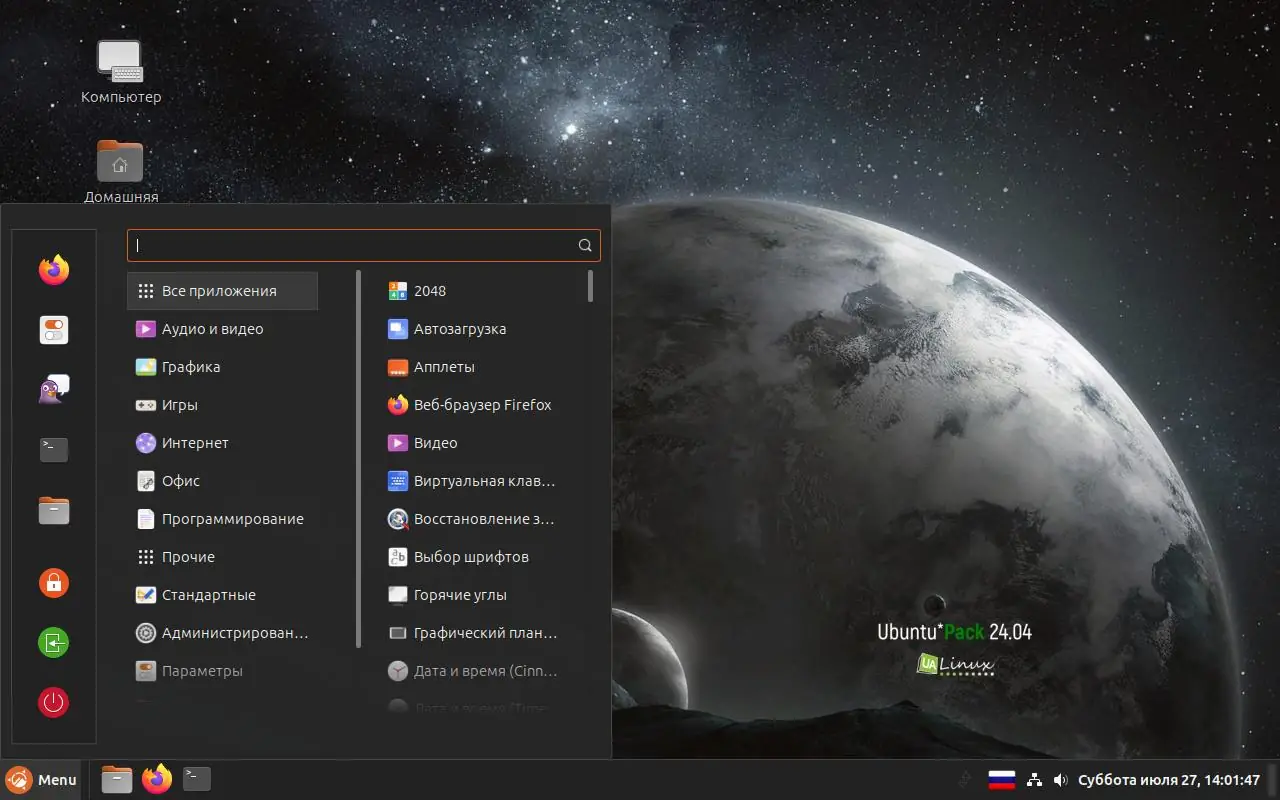
Task: Click the applications list scrollbar
Action: tap(591, 286)
